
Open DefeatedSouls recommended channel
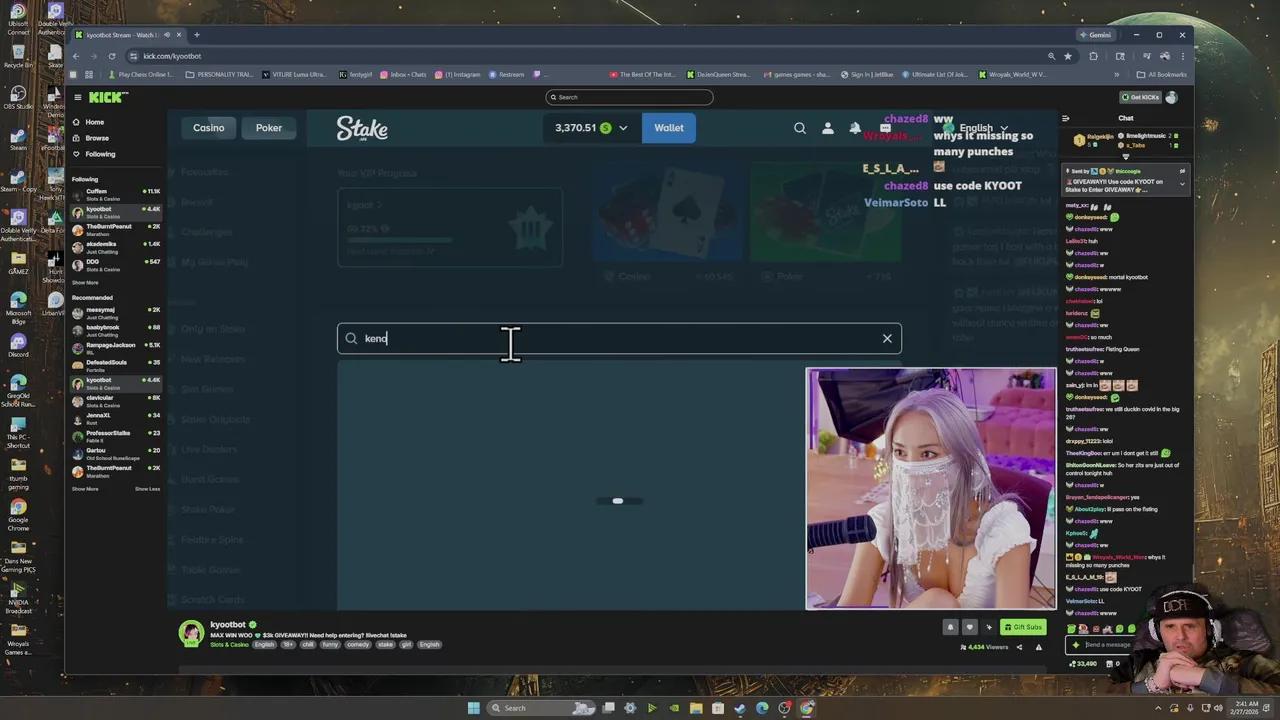coord(116,365)
